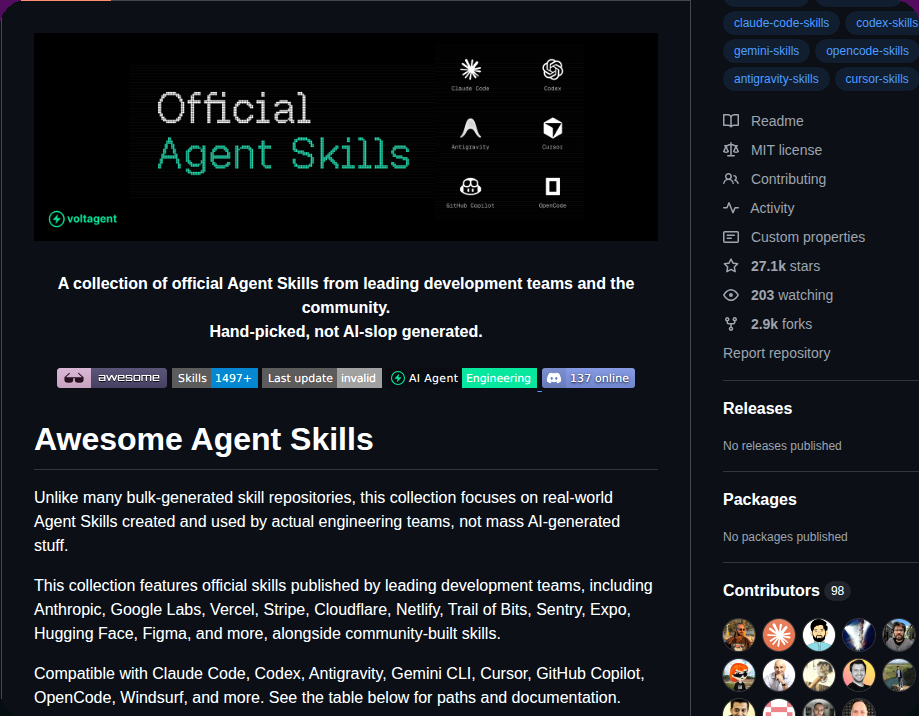This screenshot has height=716, width=919.
Task: Open the awesome sunglasses badge
Action: click(112, 378)
